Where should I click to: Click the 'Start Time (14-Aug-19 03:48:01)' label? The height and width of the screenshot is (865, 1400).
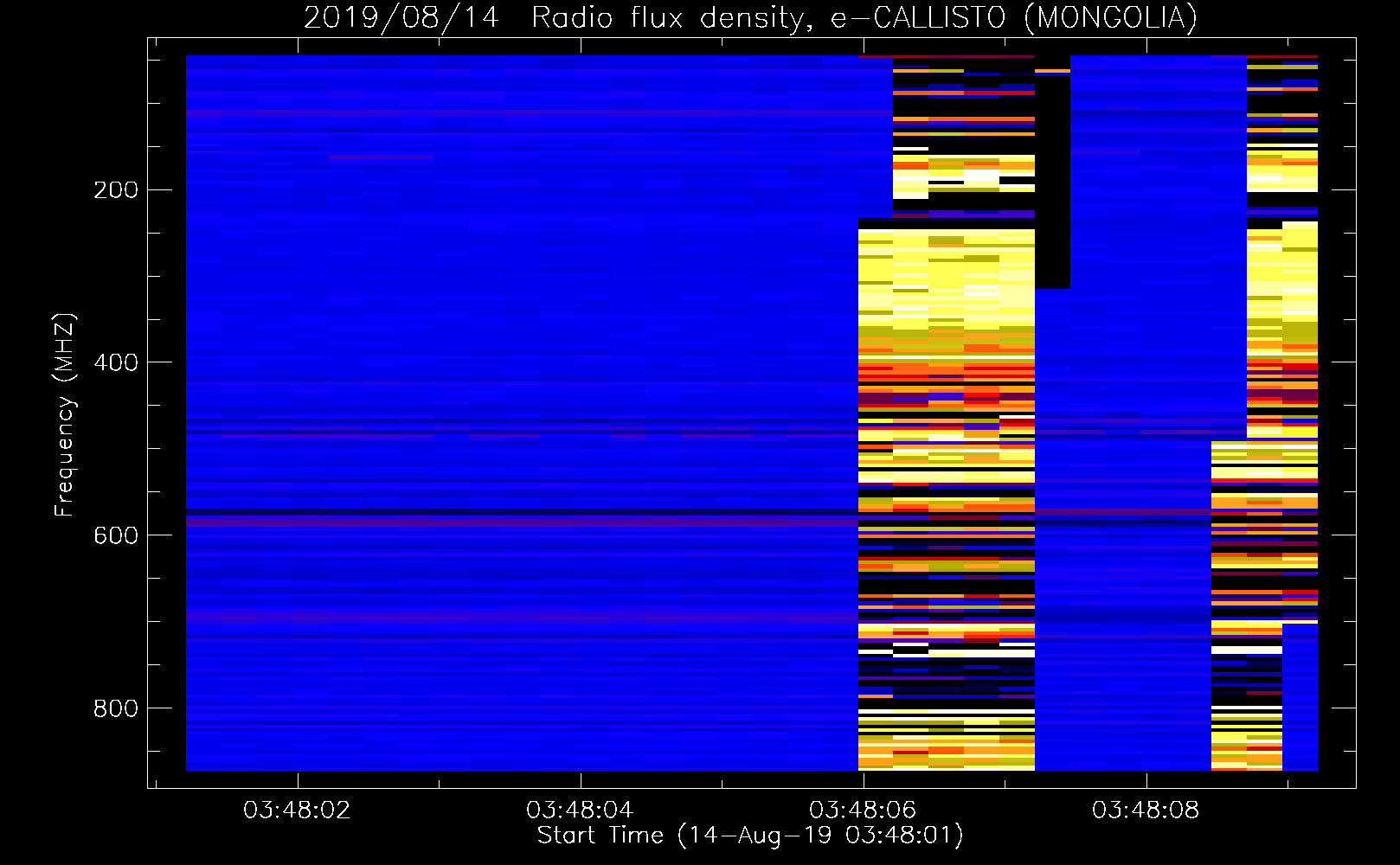point(750,836)
